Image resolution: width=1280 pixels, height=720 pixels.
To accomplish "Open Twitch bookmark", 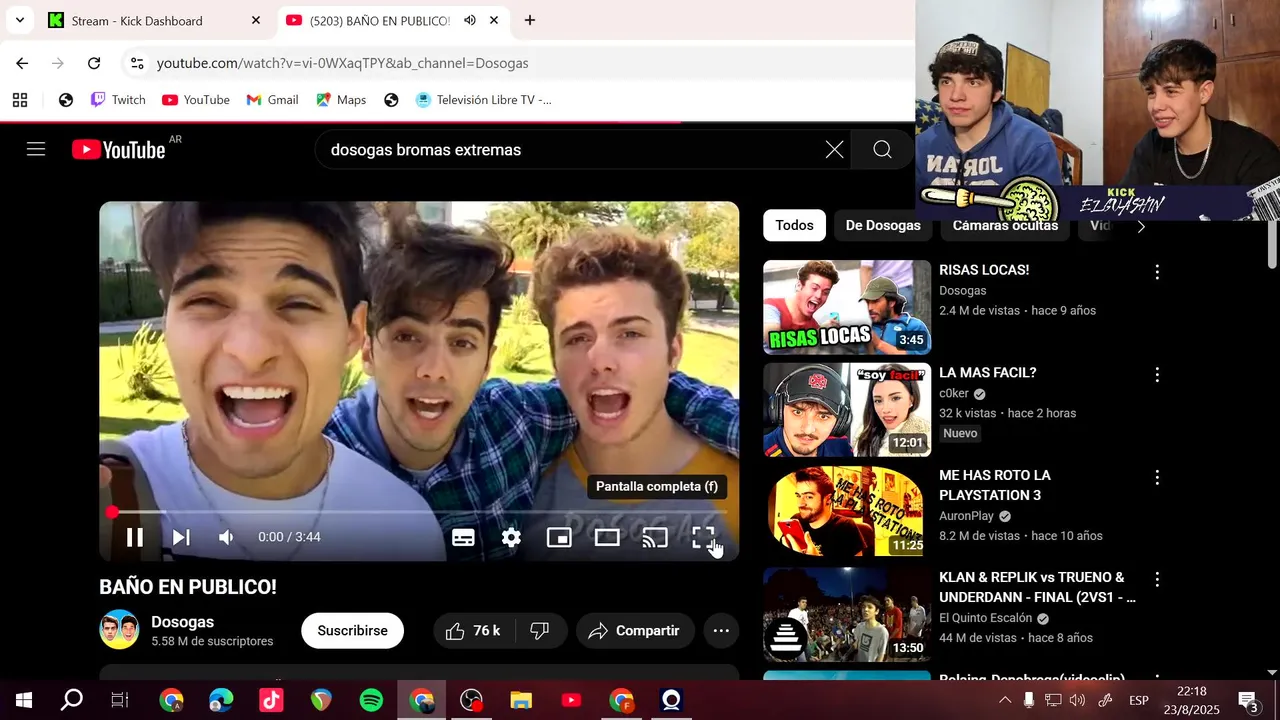I will pos(118,100).
